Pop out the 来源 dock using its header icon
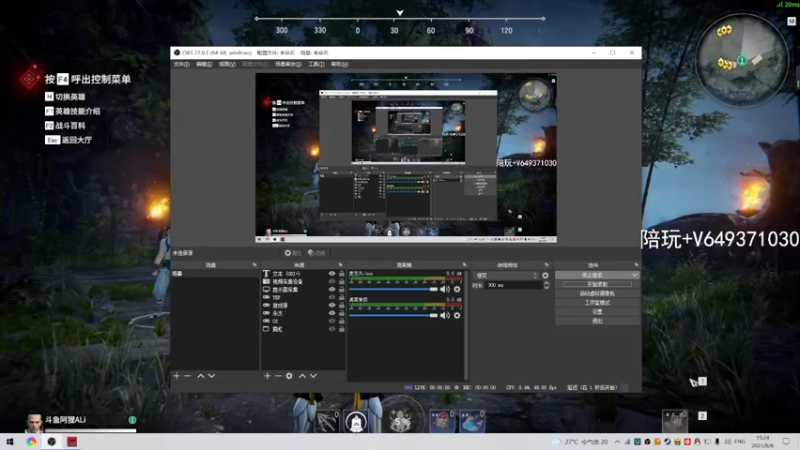Screen dimensions: 800x450 (340, 265)
